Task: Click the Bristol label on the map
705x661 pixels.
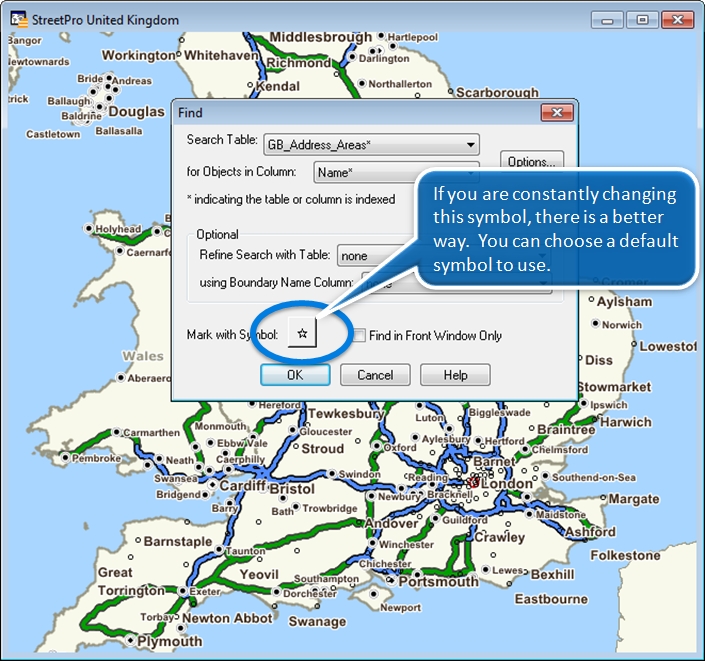Action: coord(292,489)
